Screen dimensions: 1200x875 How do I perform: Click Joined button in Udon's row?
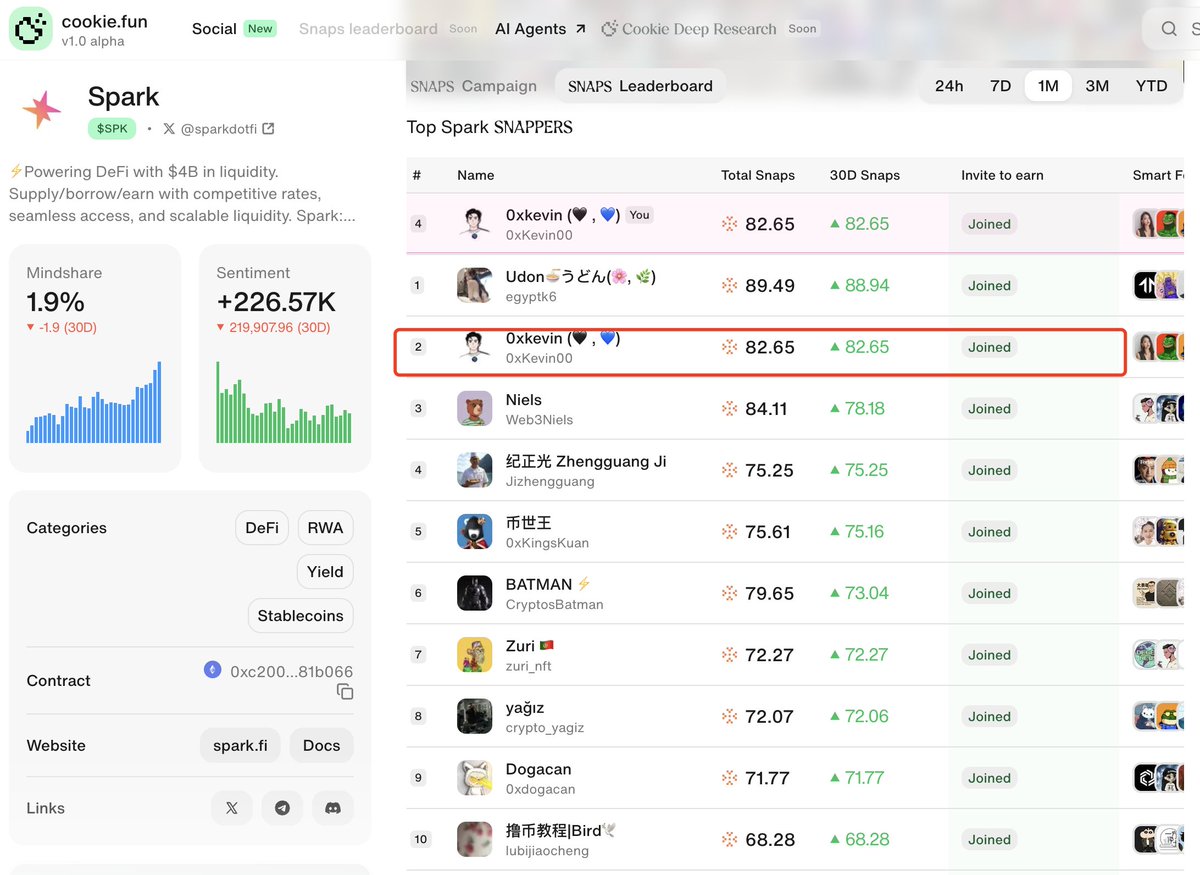point(989,286)
